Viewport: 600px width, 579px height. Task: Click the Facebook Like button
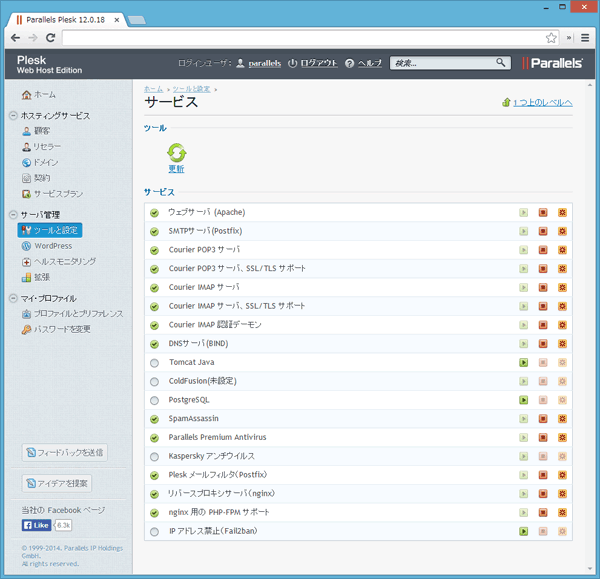(x=36, y=525)
